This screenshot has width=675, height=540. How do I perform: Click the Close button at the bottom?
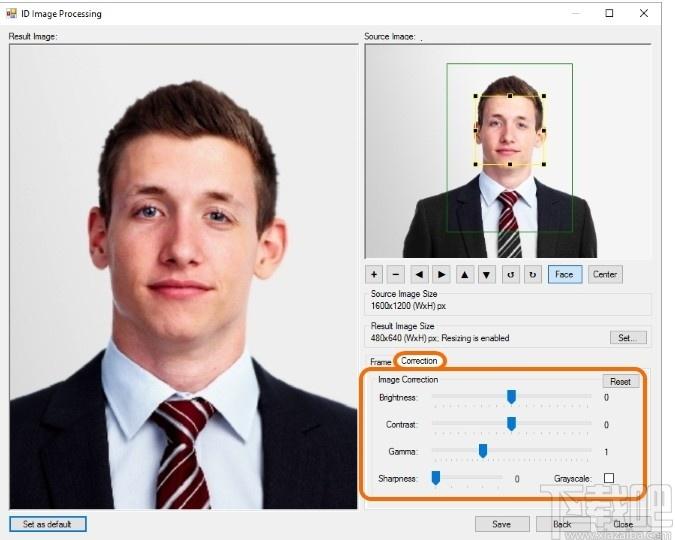click(623, 524)
